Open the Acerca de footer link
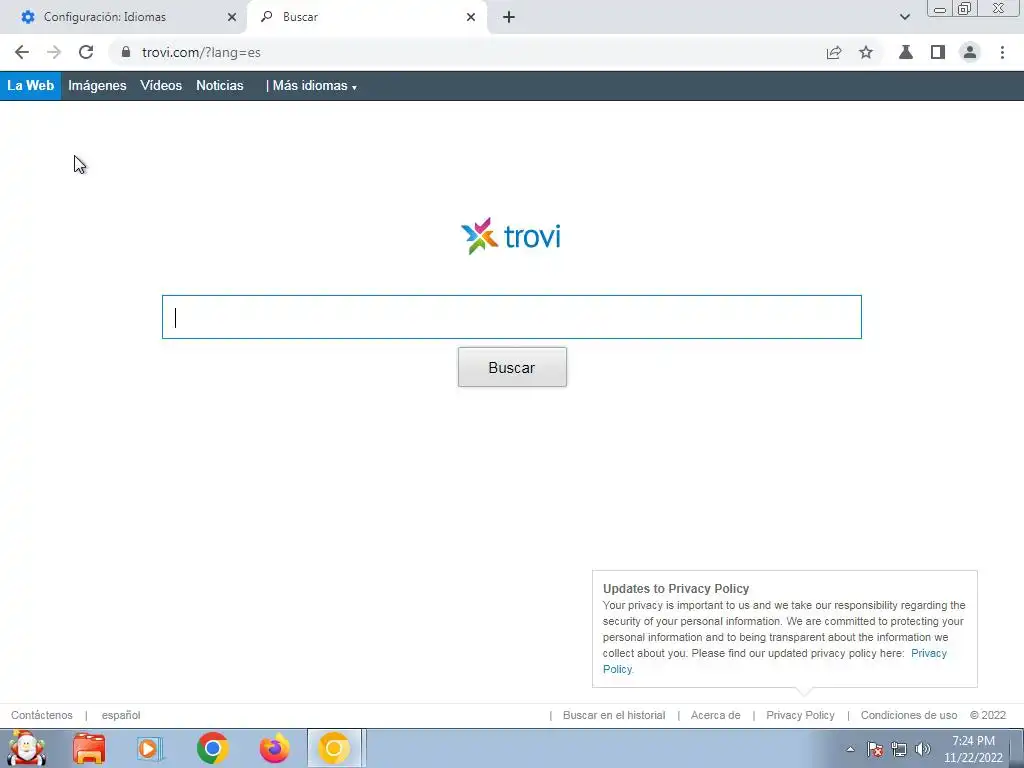The image size is (1024, 768). [x=716, y=715]
